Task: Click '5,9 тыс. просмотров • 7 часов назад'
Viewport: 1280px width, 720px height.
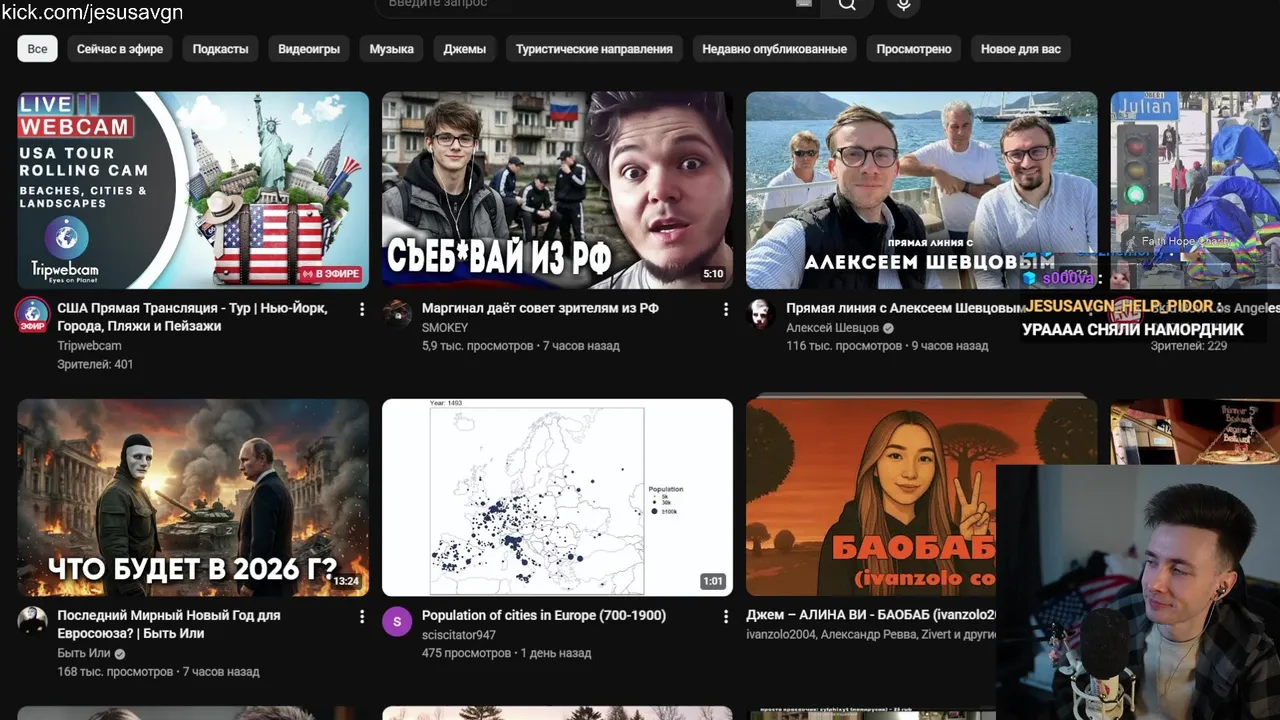Action: pos(521,346)
